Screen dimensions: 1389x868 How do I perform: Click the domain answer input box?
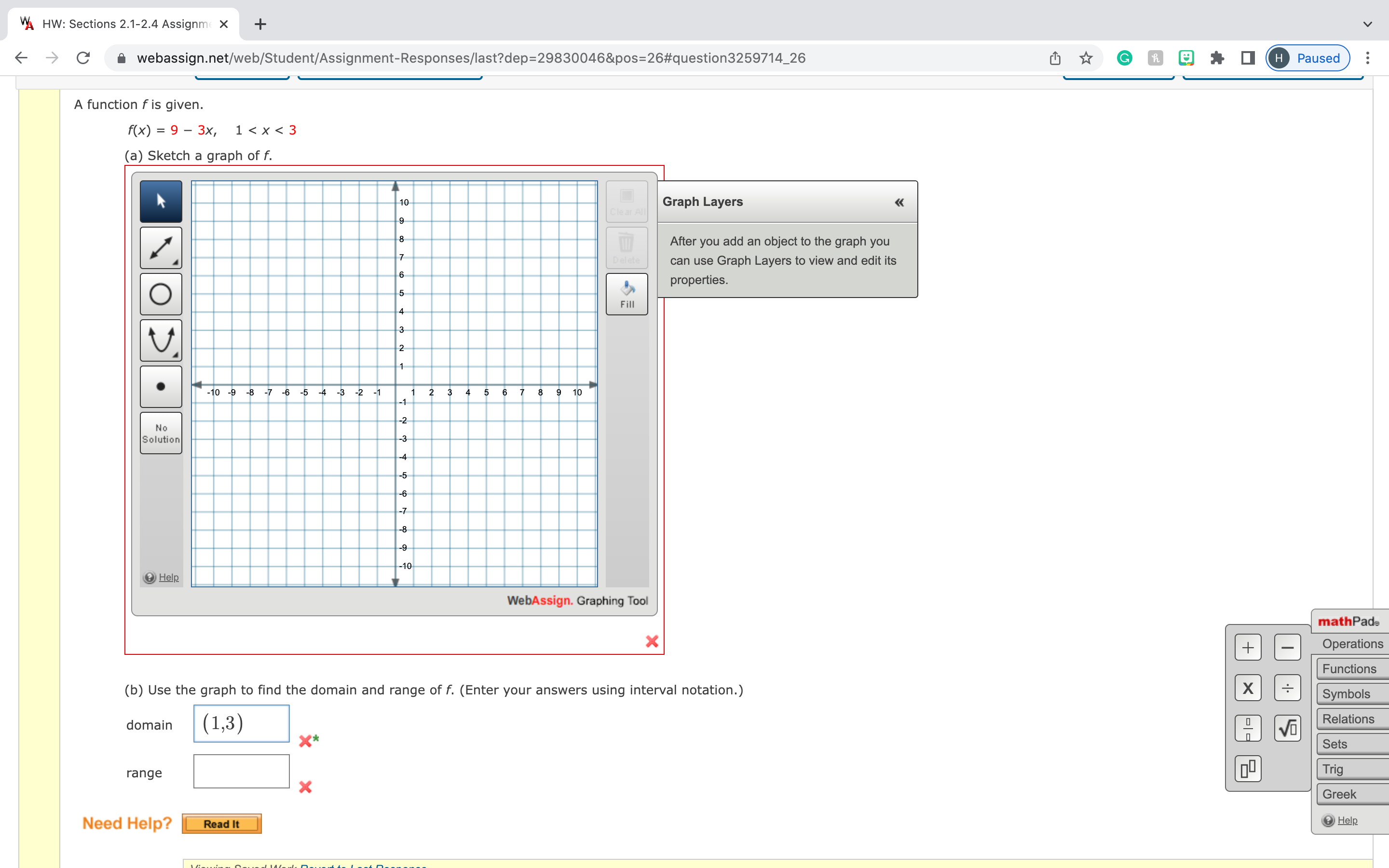pyautogui.click(x=241, y=723)
